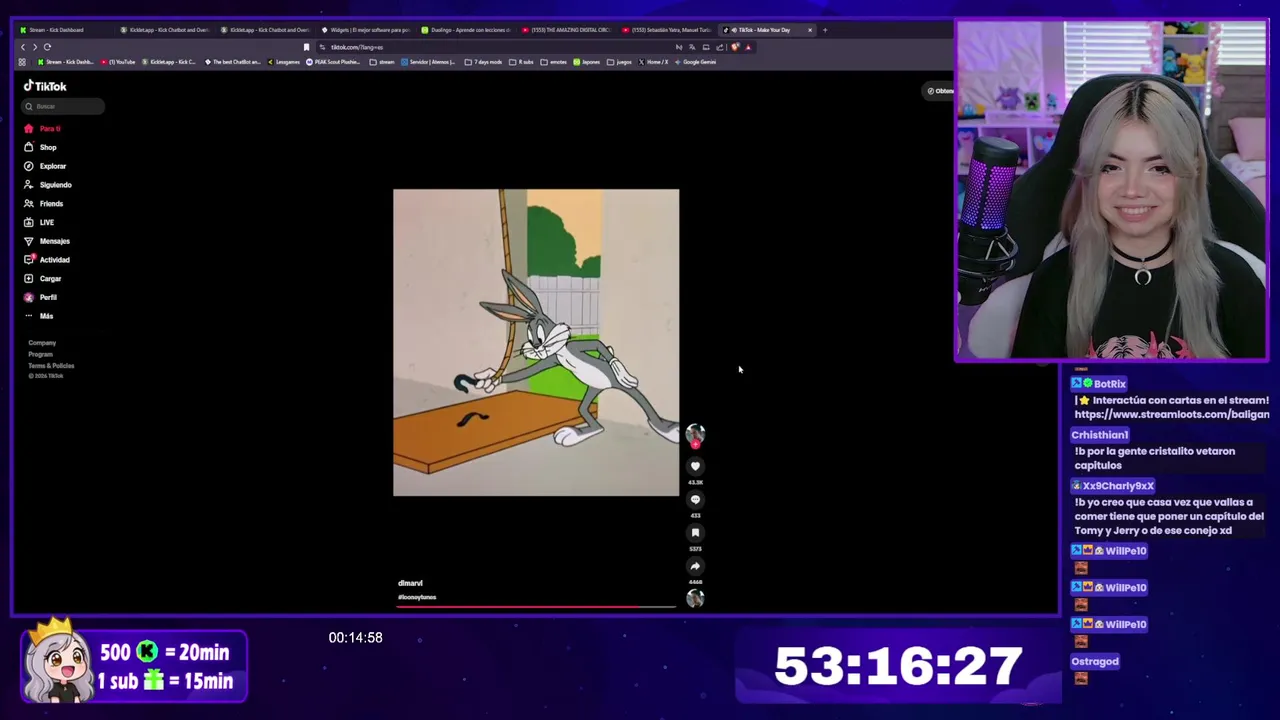Reload the TikTok page
The width and height of the screenshot is (1280, 720).
tap(47, 47)
